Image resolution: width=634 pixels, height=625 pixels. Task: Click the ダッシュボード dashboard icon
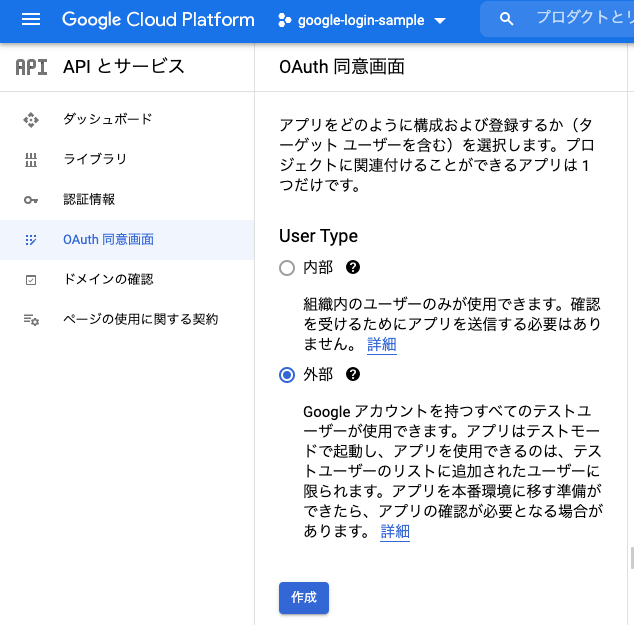coord(31,120)
